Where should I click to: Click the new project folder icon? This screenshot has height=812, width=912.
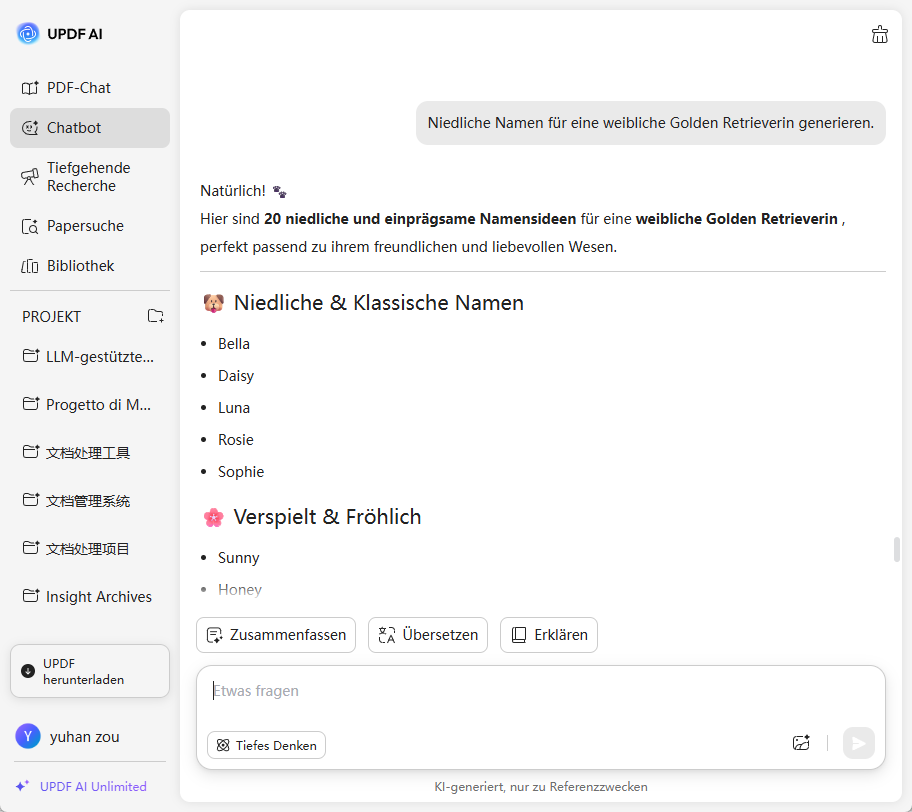[156, 316]
